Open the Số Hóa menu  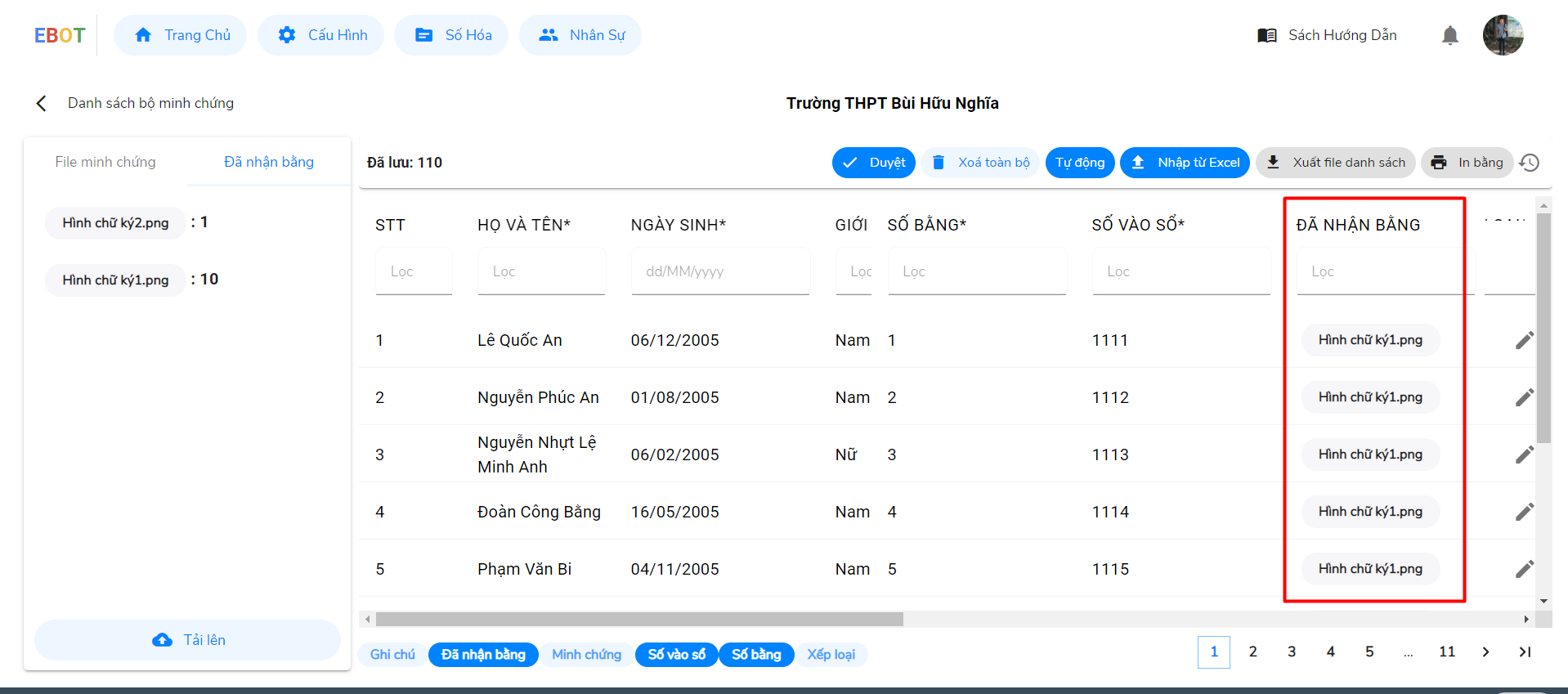(452, 35)
